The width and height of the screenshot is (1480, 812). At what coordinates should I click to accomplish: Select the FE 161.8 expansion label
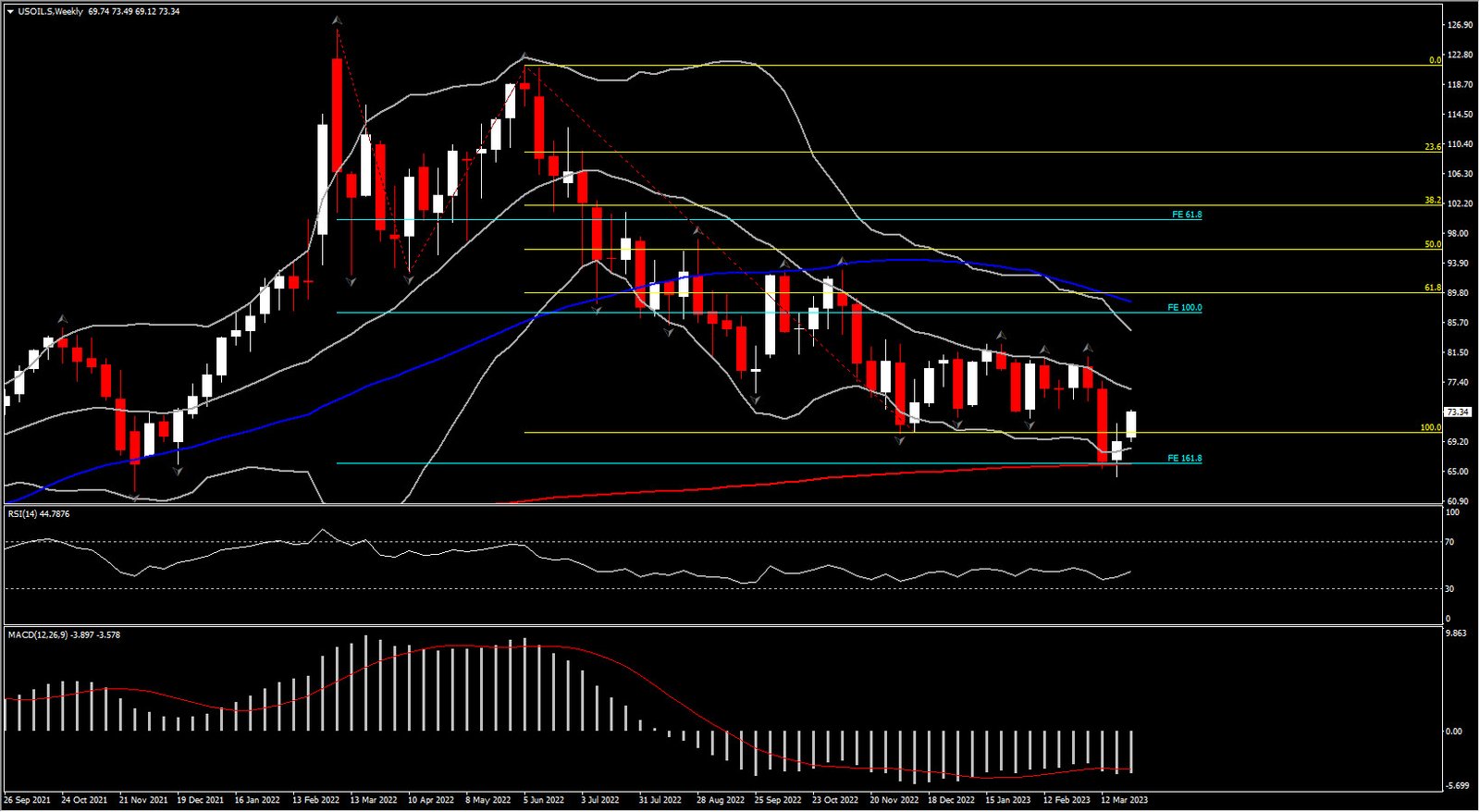[x=1184, y=459]
